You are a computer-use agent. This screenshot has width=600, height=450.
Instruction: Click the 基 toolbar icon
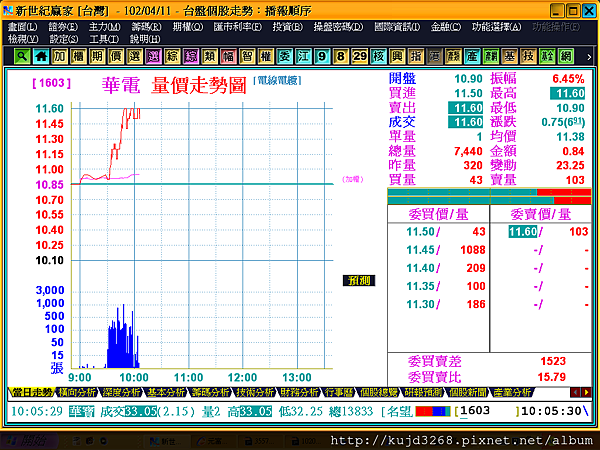pyautogui.click(x=510, y=57)
